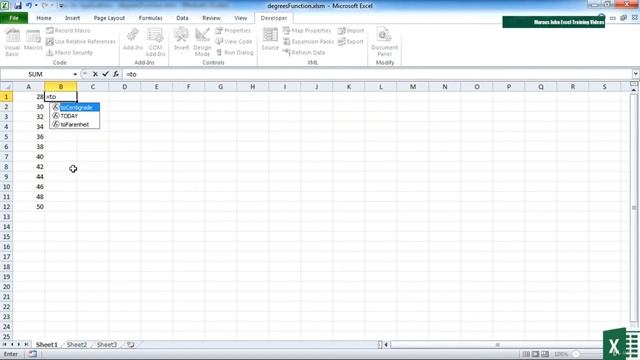Viewport: 640px width, 360px height.
Task: Click the Undo arrow icon
Action: tap(29, 6)
